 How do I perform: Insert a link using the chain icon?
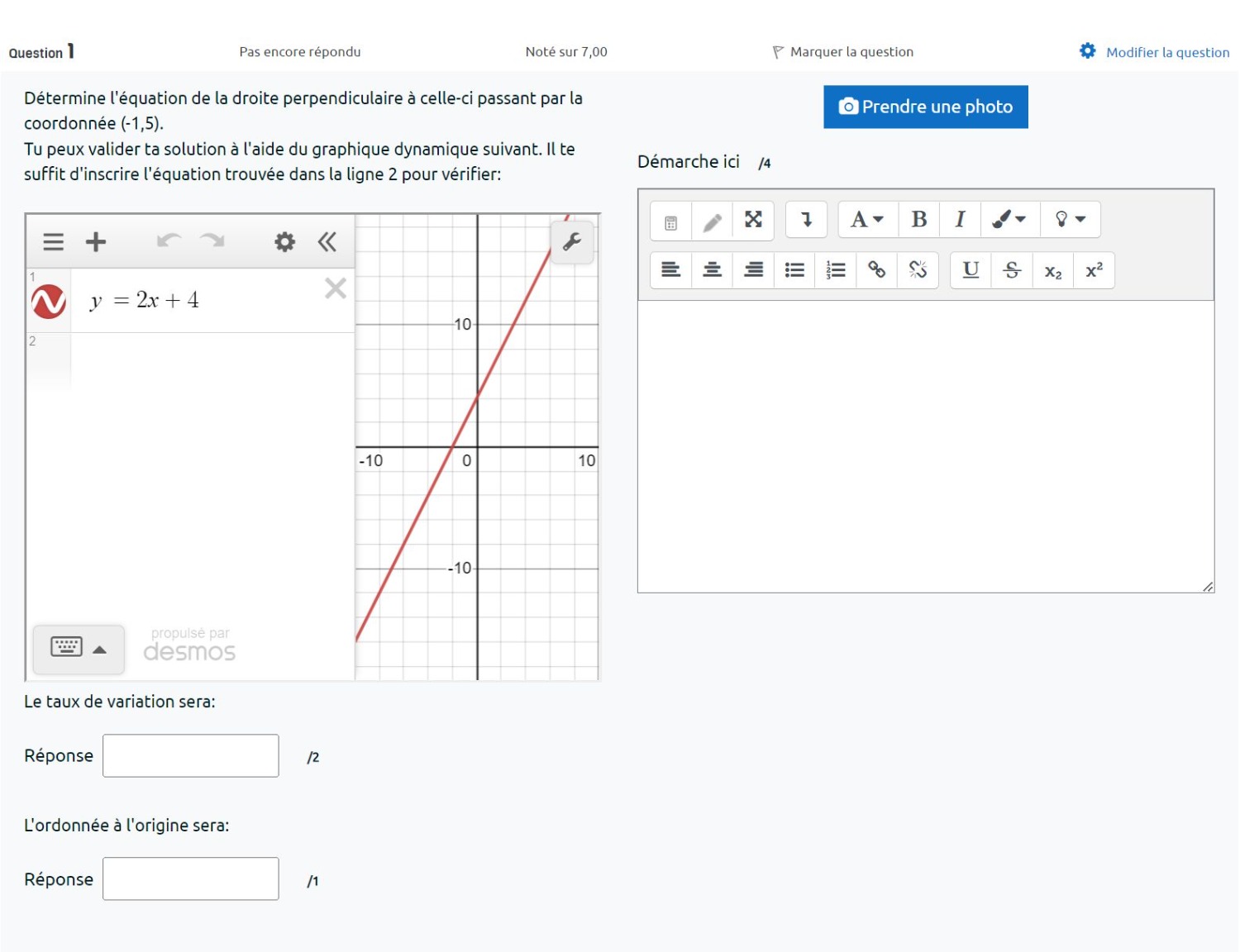[876, 270]
